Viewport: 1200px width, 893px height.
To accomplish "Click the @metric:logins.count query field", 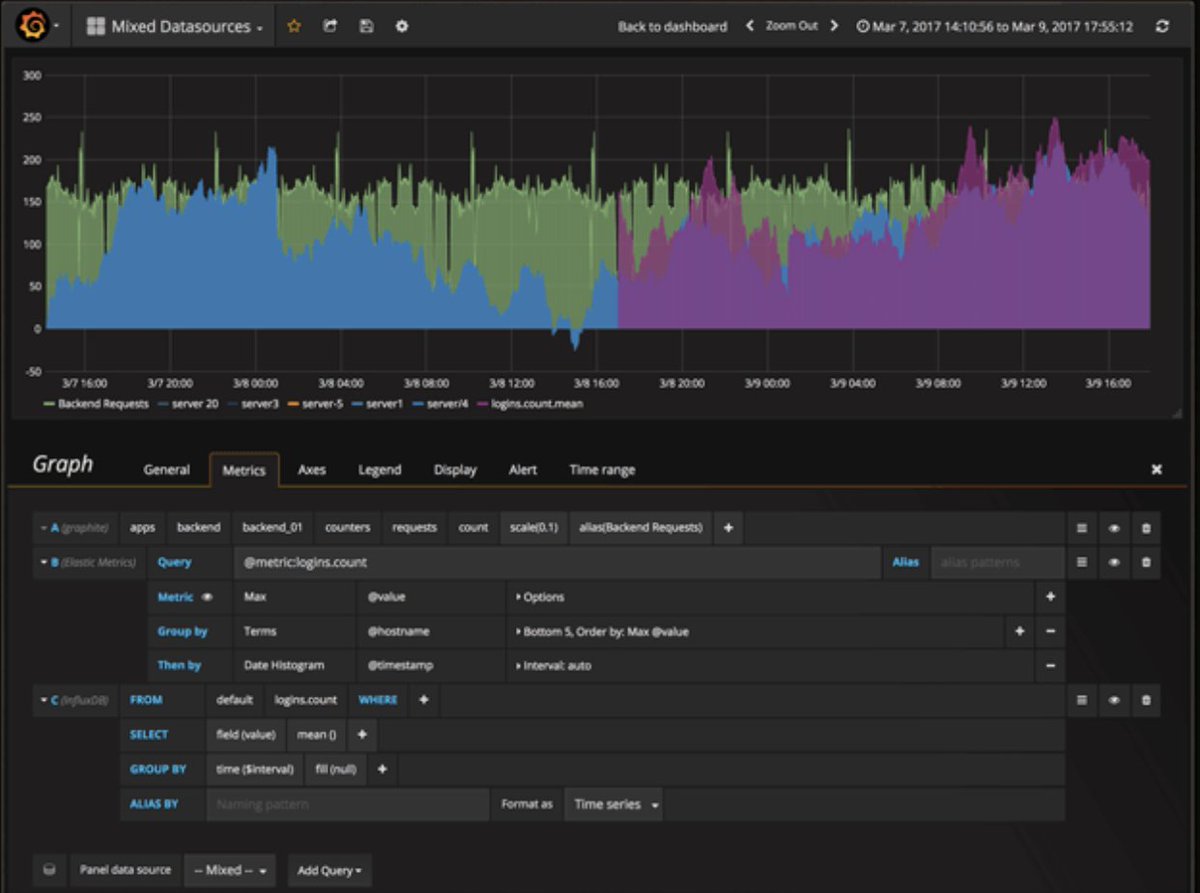I will pyautogui.click(x=557, y=562).
